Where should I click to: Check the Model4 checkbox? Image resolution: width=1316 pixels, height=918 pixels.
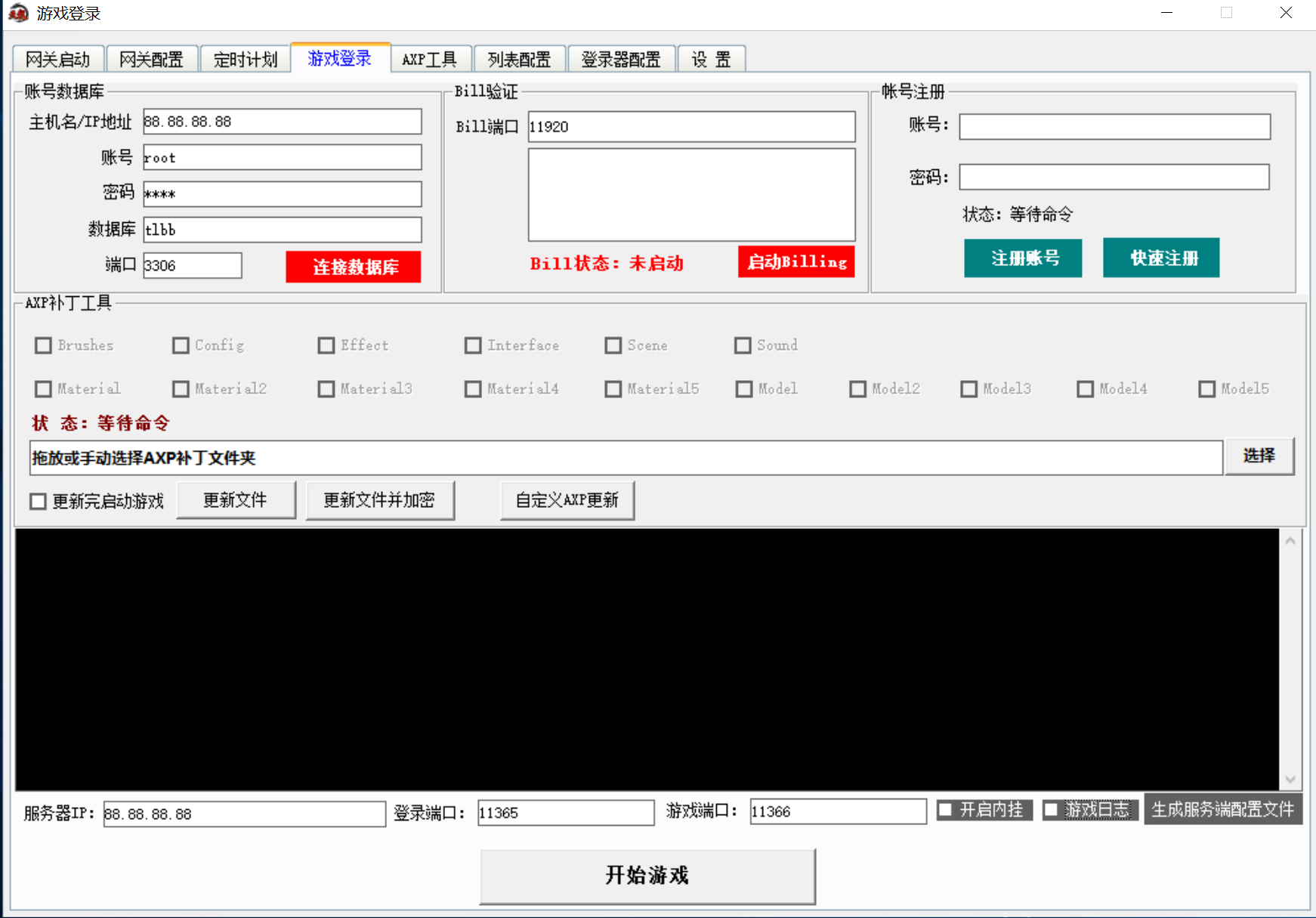1086,388
